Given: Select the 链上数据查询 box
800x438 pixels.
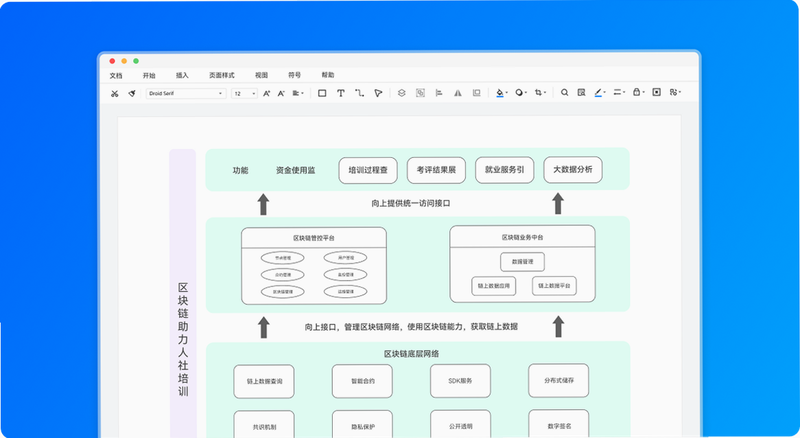Looking at the screenshot, I should coord(264,381).
